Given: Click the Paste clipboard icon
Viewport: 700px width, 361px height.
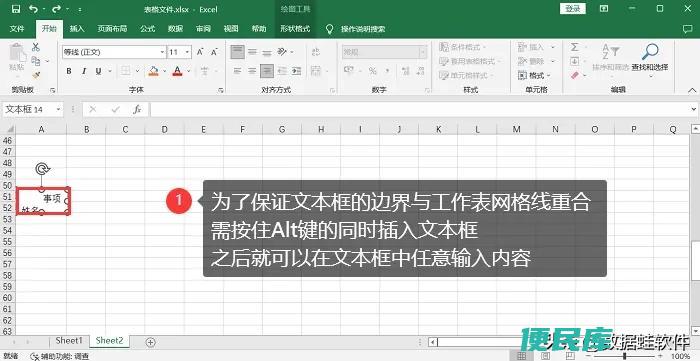Looking at the screenshot, I should 17,54.
